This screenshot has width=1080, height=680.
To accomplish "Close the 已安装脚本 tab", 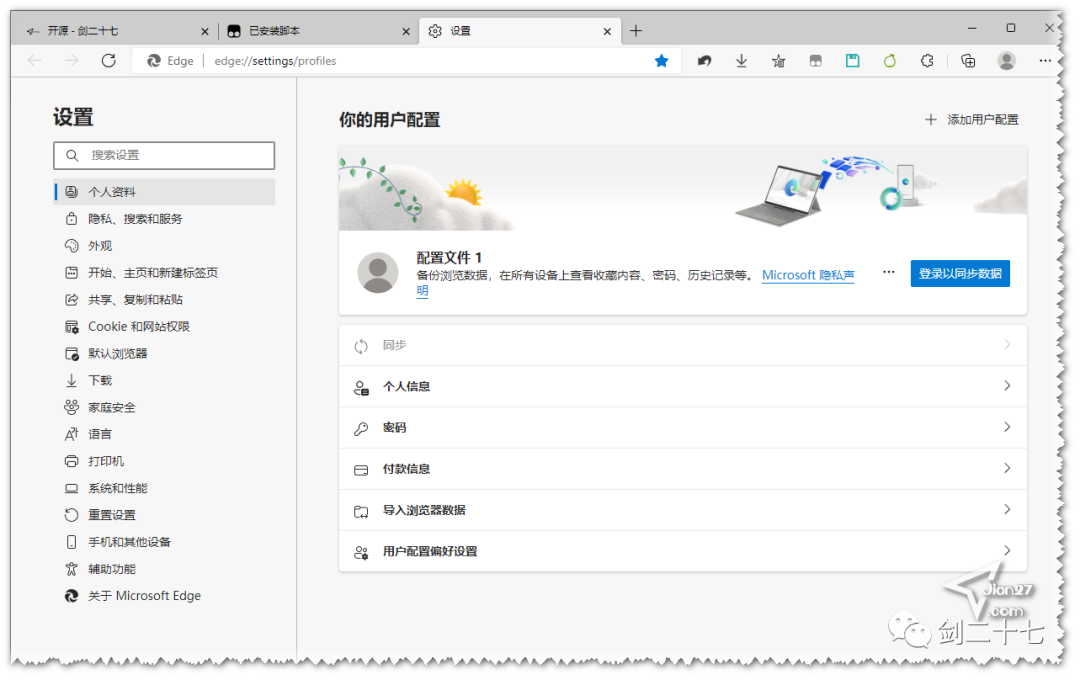I will (406, 31).
